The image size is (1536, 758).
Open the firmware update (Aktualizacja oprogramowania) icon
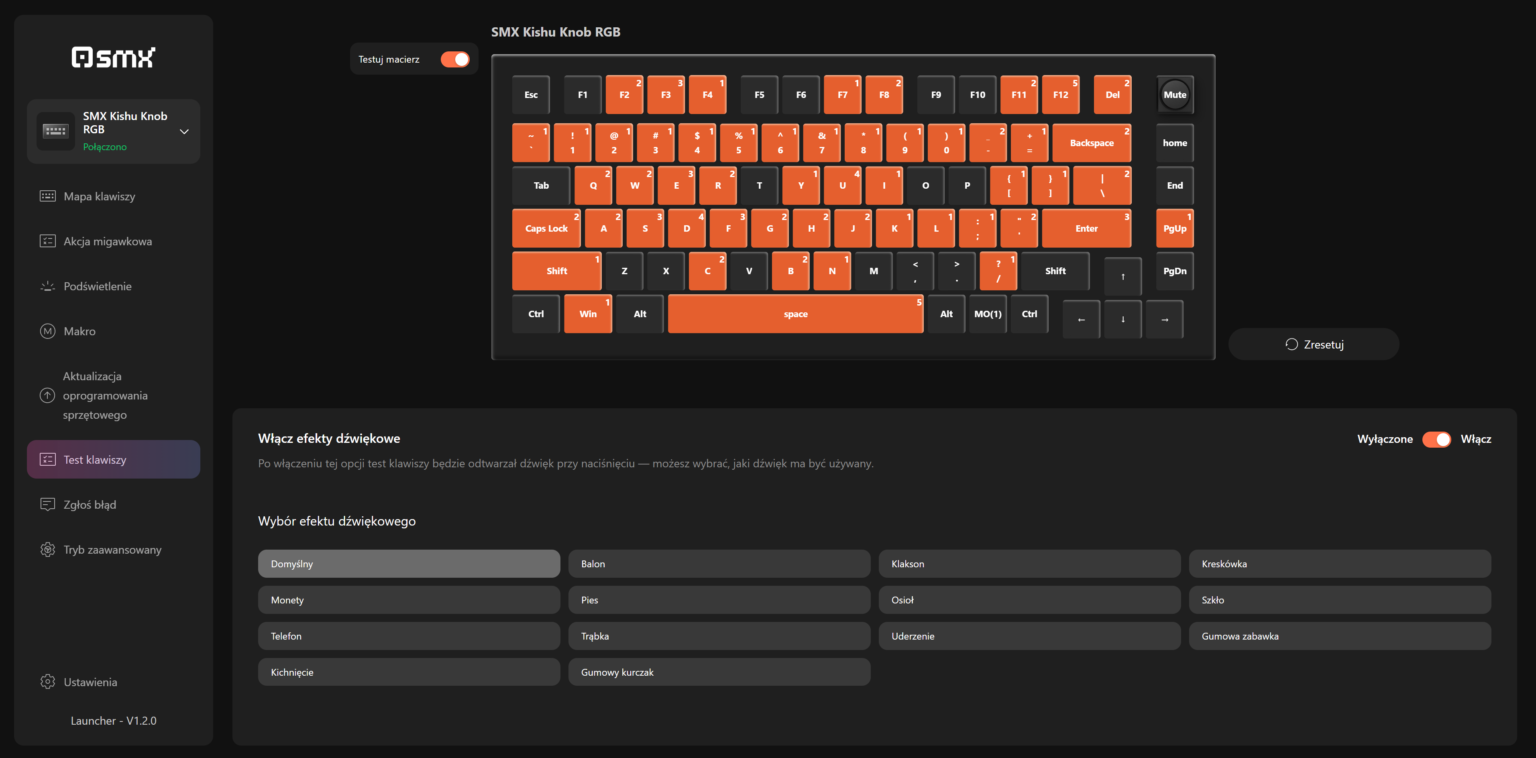pyautogui.click(x=47, y=395)
